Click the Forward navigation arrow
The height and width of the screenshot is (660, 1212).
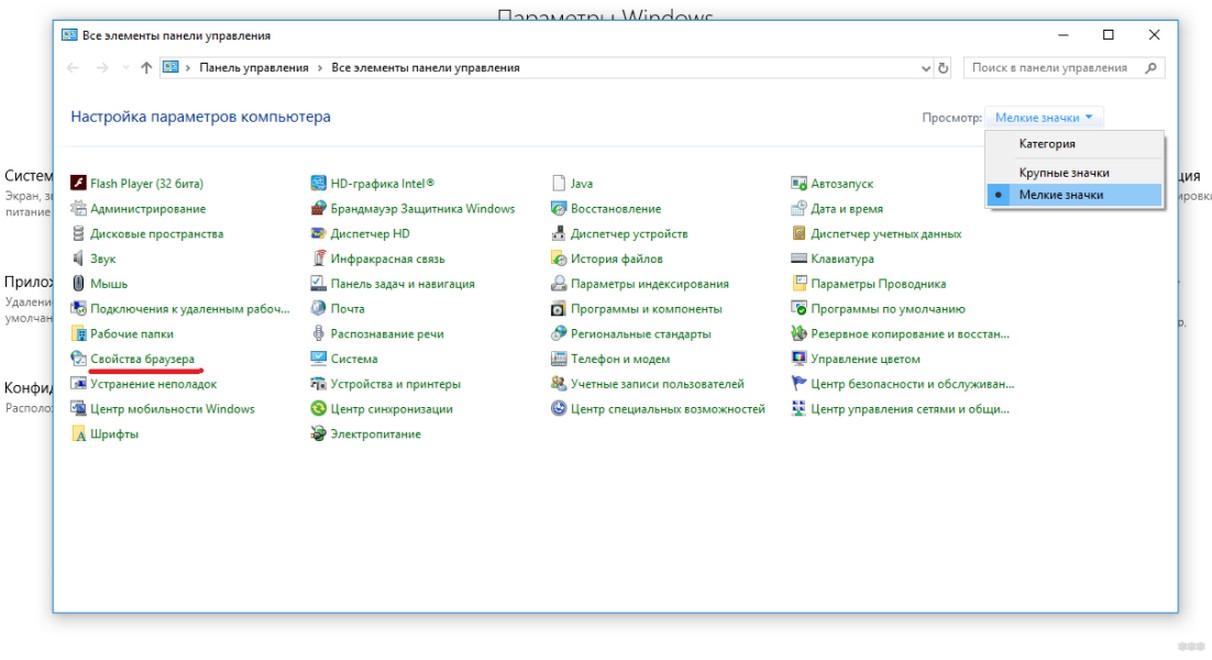[x=102, y=68]
